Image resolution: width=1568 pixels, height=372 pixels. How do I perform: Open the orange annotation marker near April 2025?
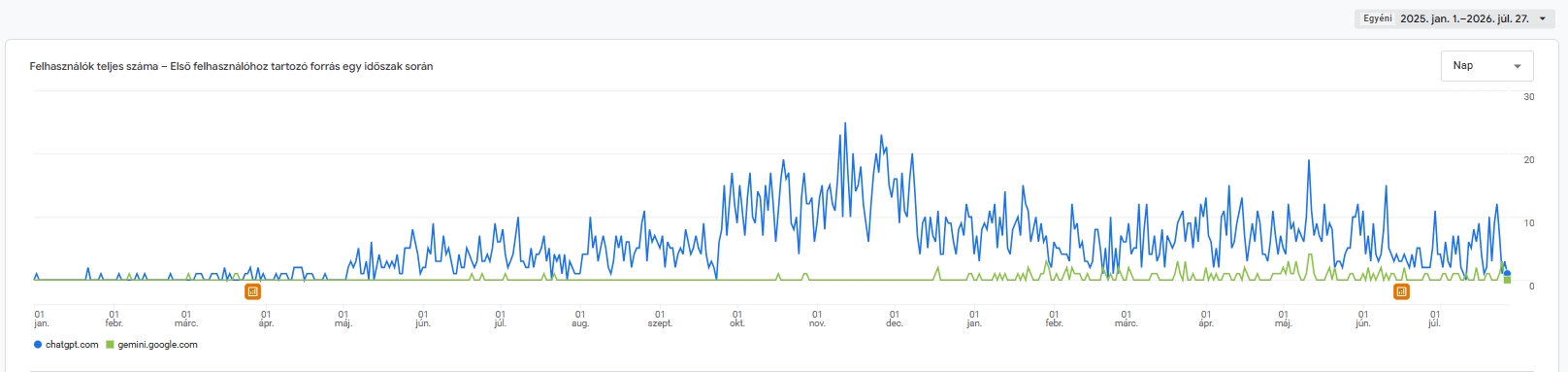point(252,291)
